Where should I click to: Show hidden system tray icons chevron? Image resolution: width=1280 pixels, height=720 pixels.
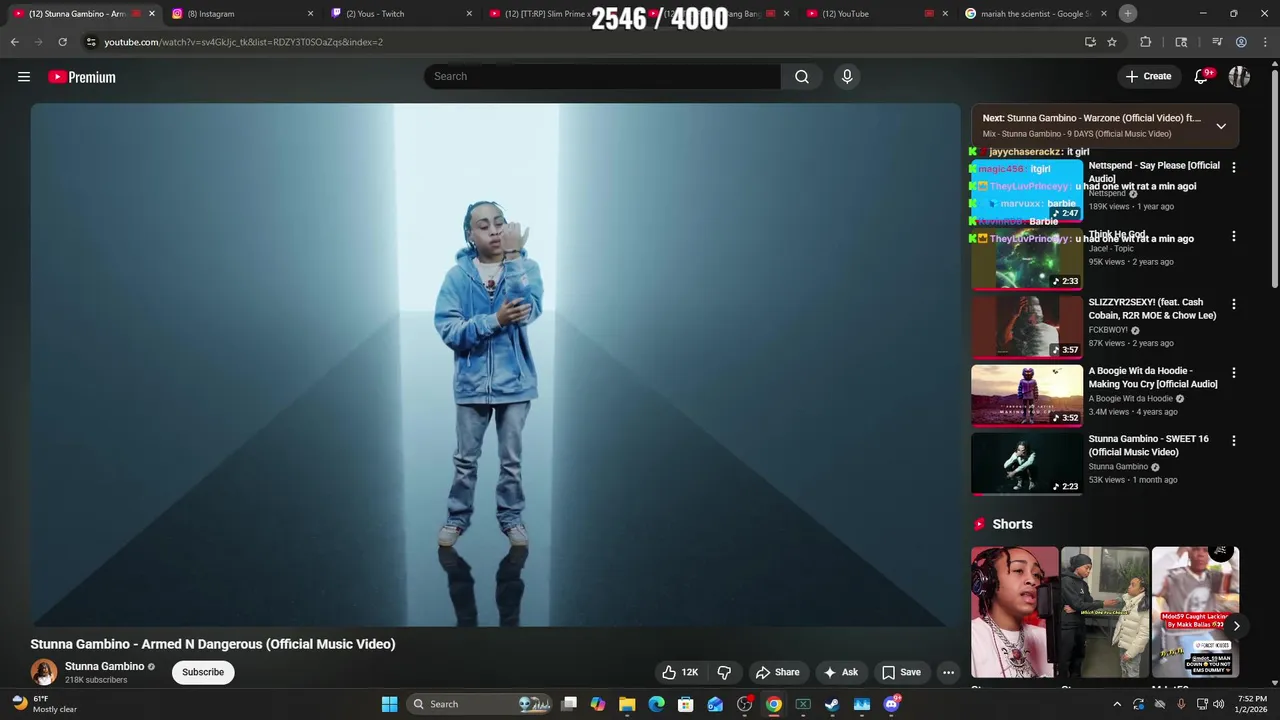[x=1117, y=704]
